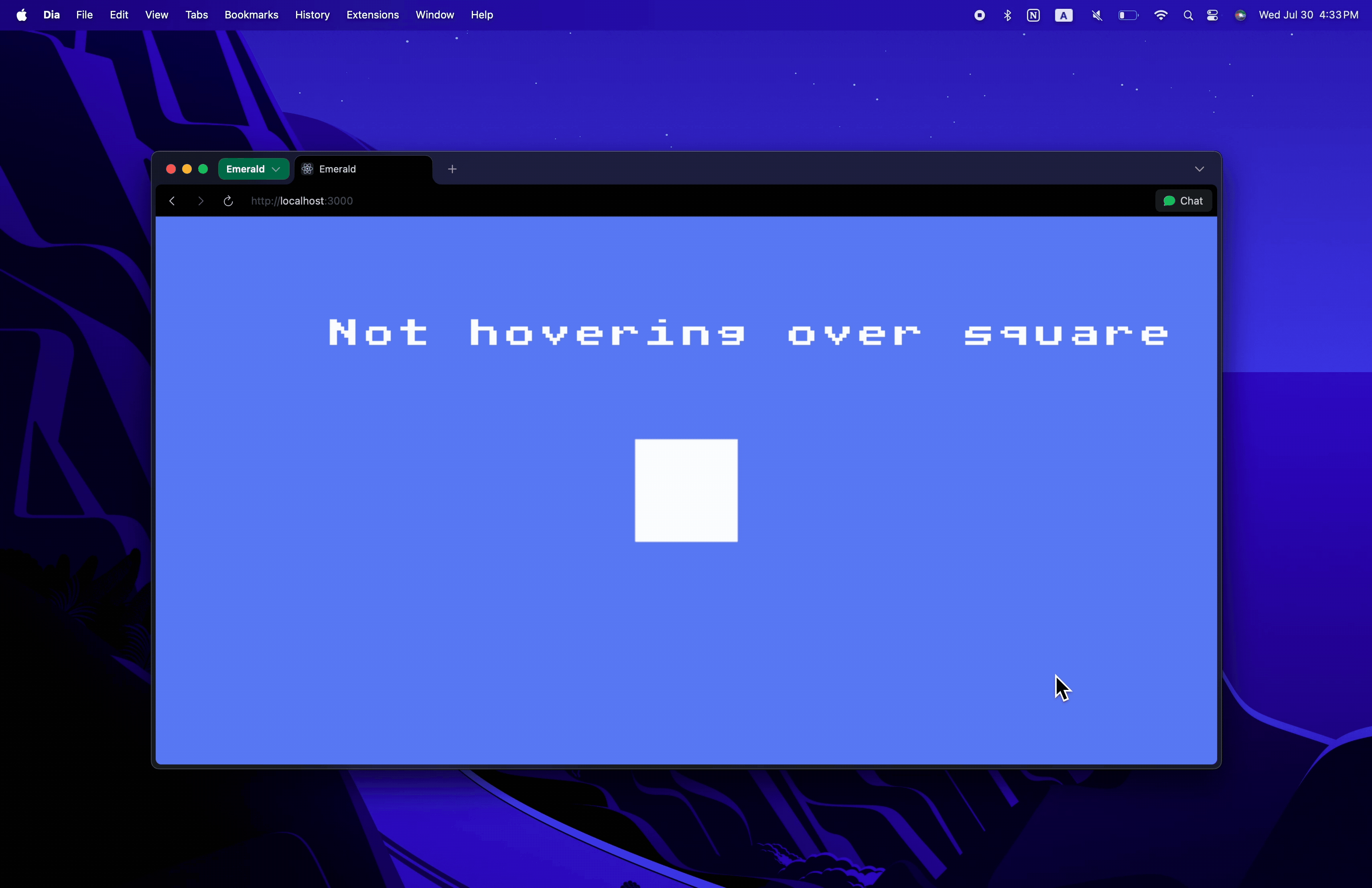Open a new tab with plus button

(453, 169)
